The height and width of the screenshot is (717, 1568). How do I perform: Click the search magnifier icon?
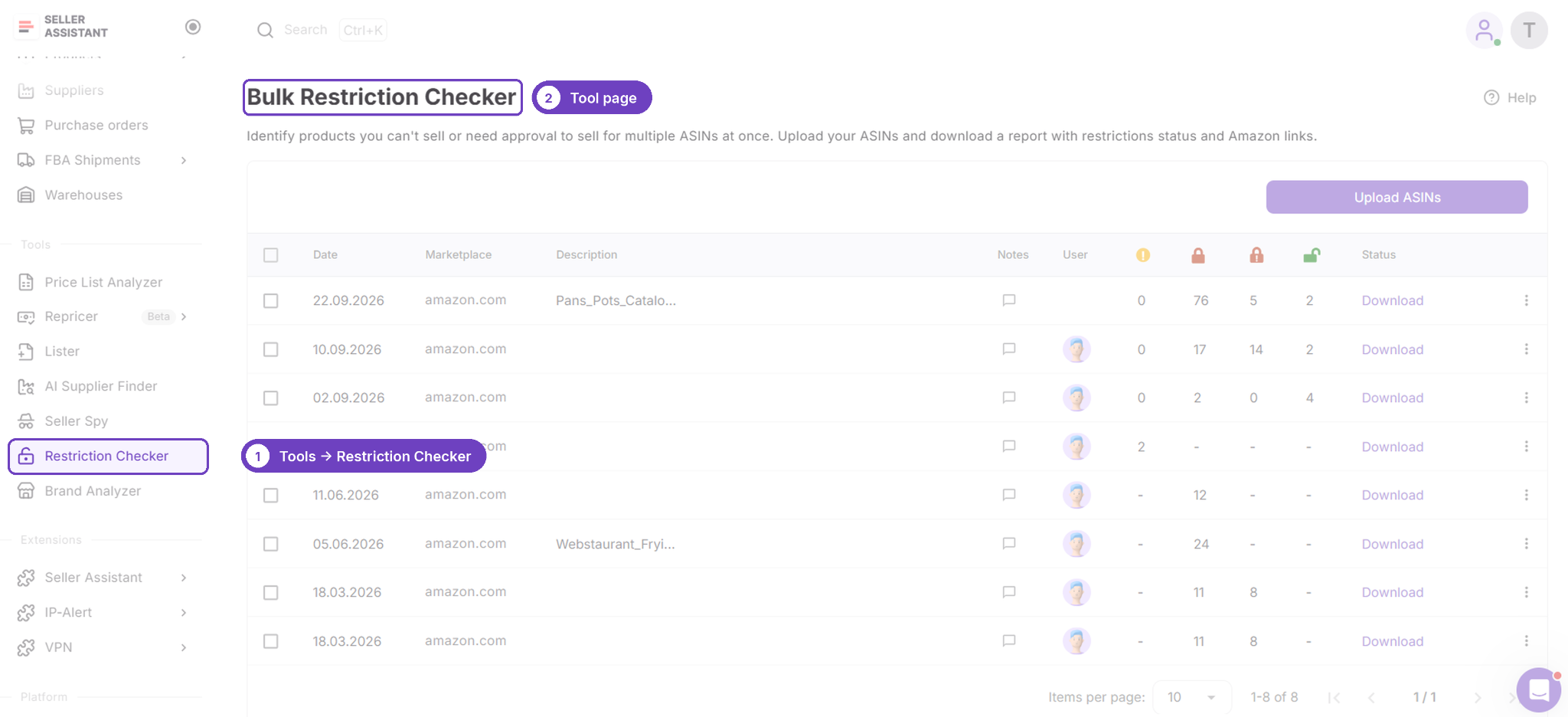[x=265, y=30]
